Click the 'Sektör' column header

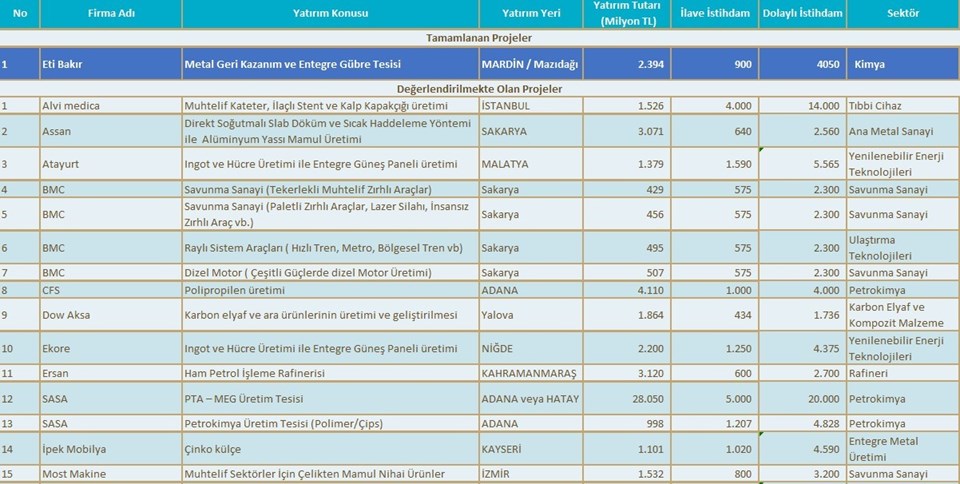902,14
